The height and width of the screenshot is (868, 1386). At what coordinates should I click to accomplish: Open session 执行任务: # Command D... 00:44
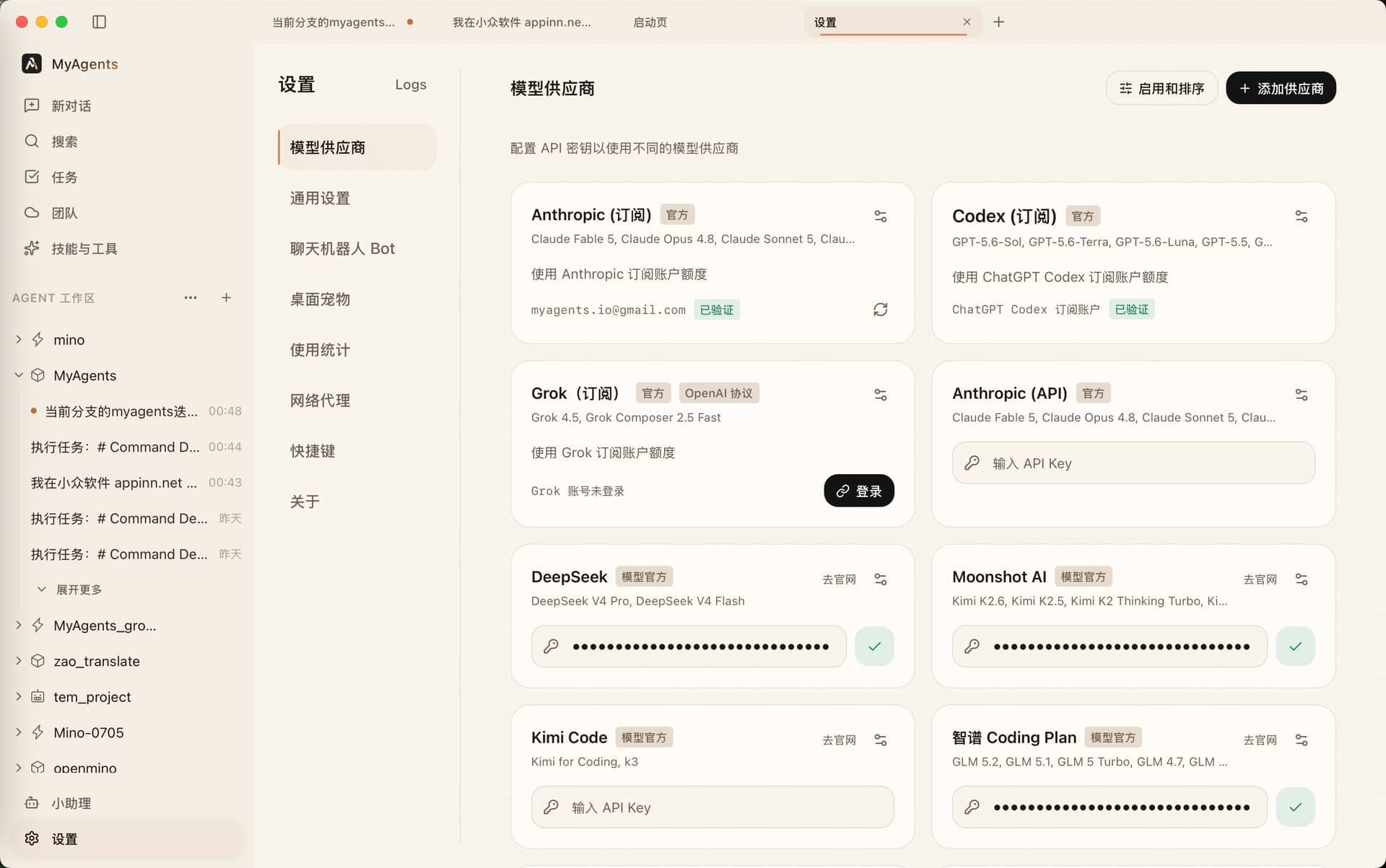(x=136, y=447)
